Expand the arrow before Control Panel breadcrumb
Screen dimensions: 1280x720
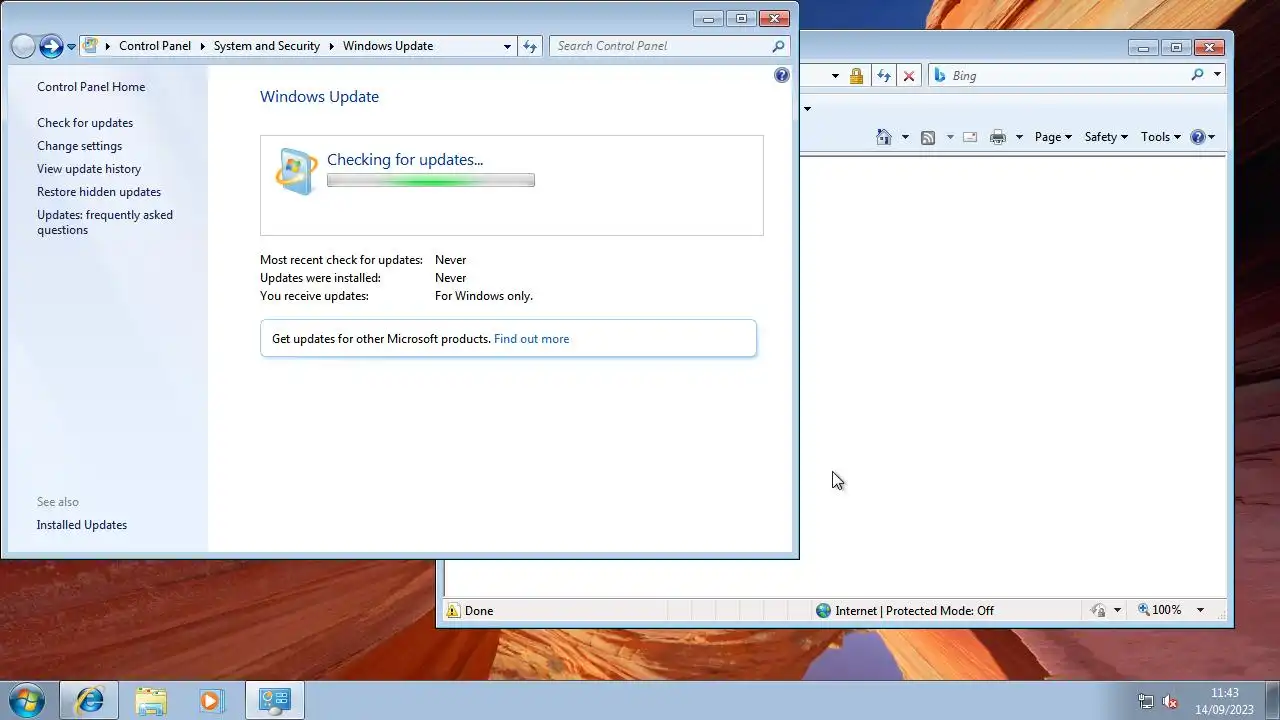(108, 46)
